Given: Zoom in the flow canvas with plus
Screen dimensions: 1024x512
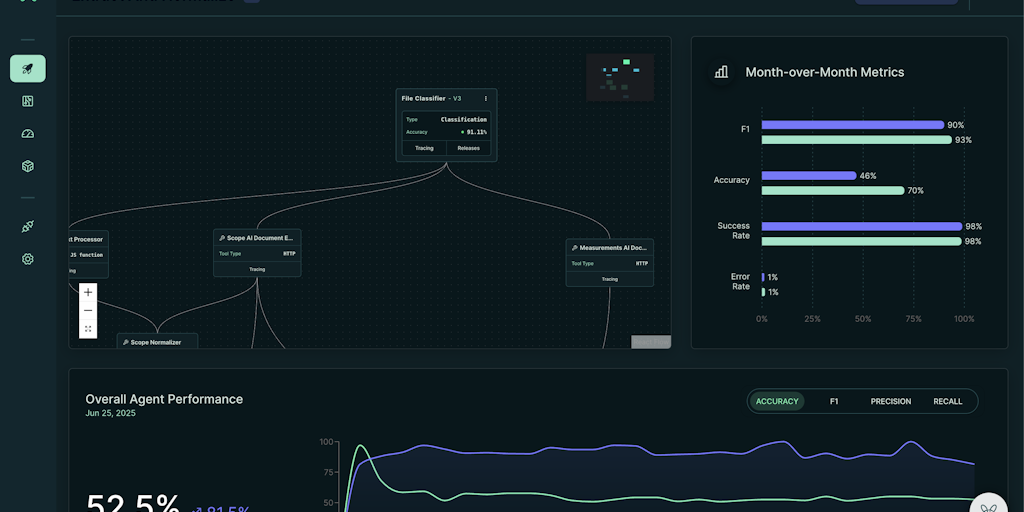Looking at the screenshot, I should tap(88, 292).
